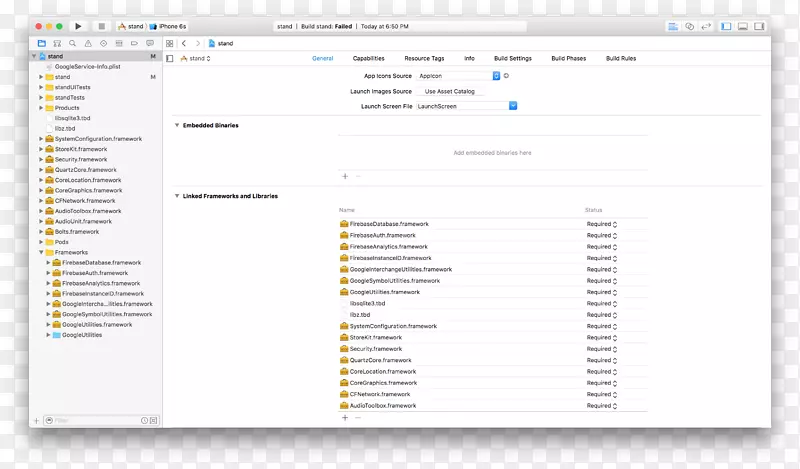Select FirebaseInstanceID.framework in navigator
The height and width of the screenshot is (469, 800).
pyautogui.click(x=103, y=293)
